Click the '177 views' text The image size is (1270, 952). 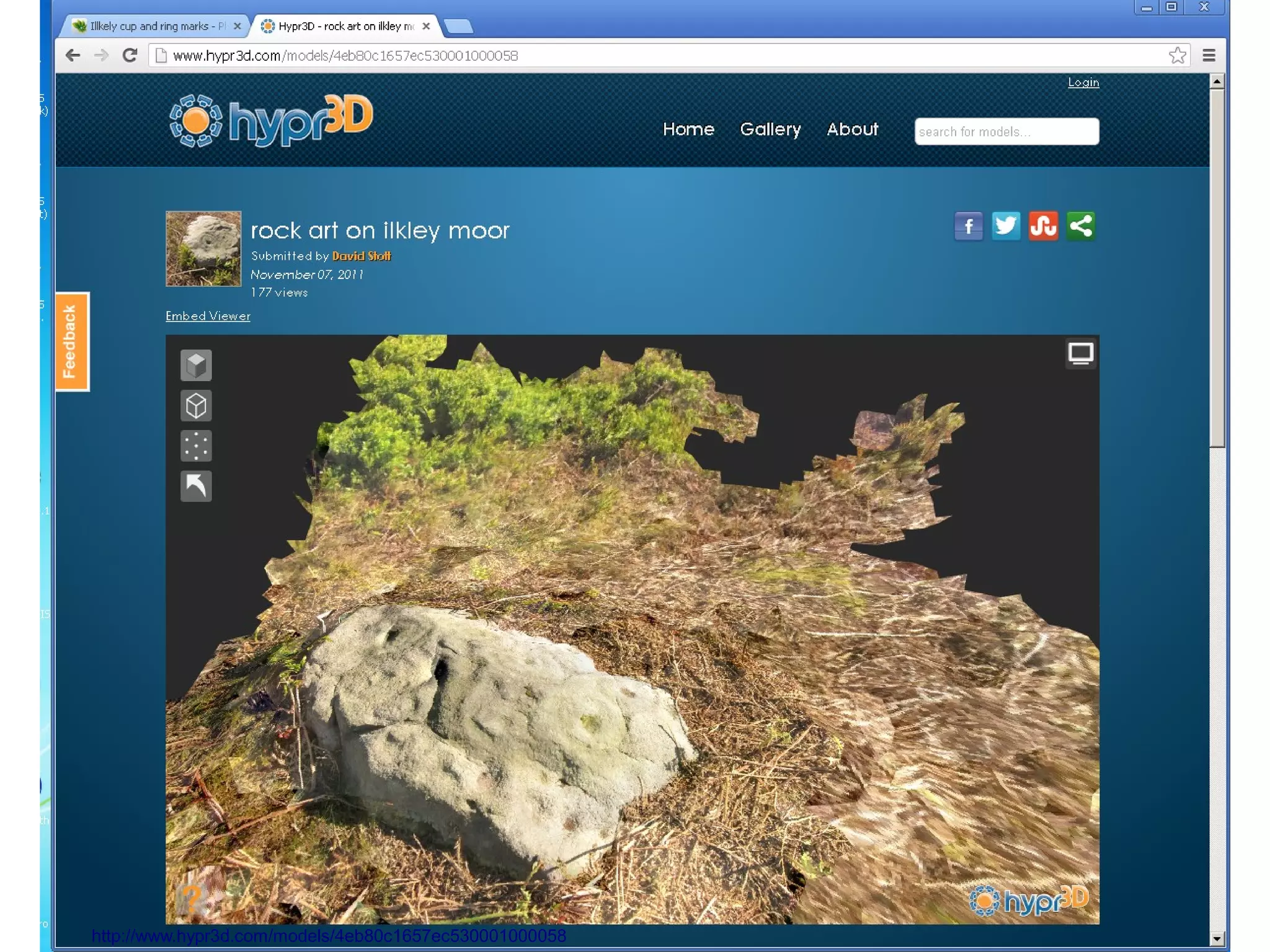pyautogui.click(x=279, y=293)
